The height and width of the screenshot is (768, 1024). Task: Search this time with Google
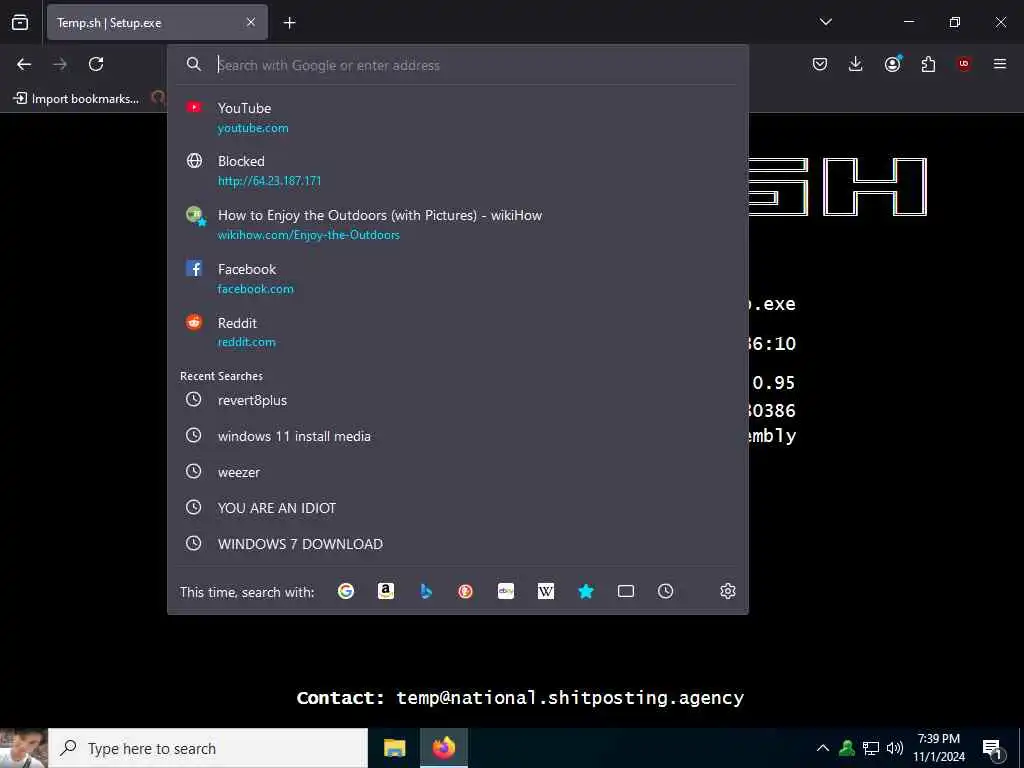346,591
